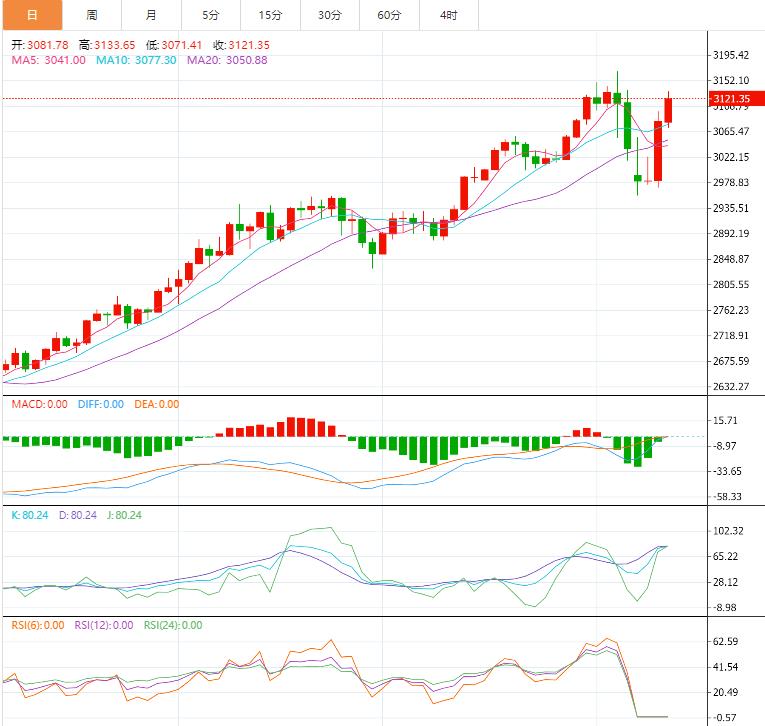This screenshot has width=765, height=726.
Task: Click the DEA value label
Action: [x=156, y=404]
